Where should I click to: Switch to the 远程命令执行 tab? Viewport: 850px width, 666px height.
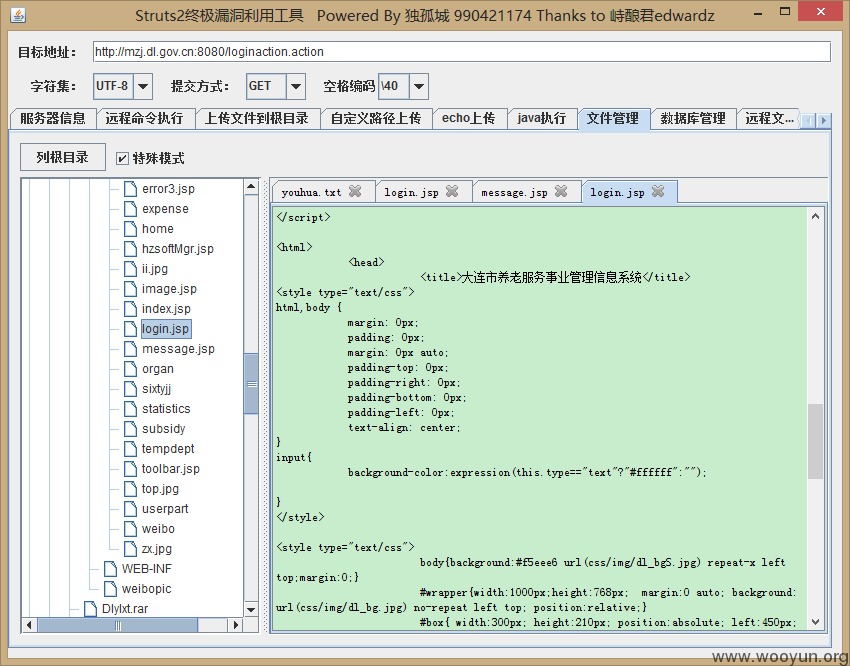pos(144,119)
